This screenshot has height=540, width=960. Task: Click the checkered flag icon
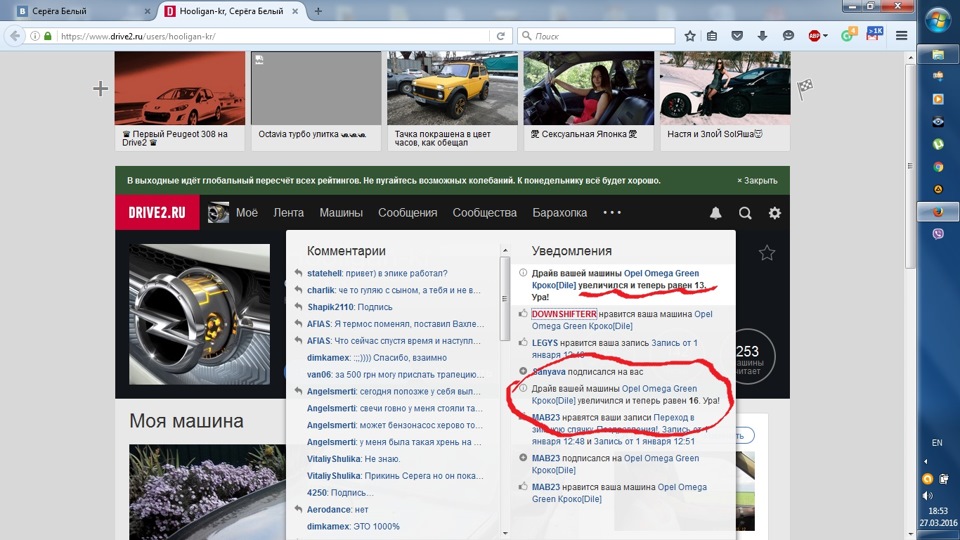(x=804, y=89)
